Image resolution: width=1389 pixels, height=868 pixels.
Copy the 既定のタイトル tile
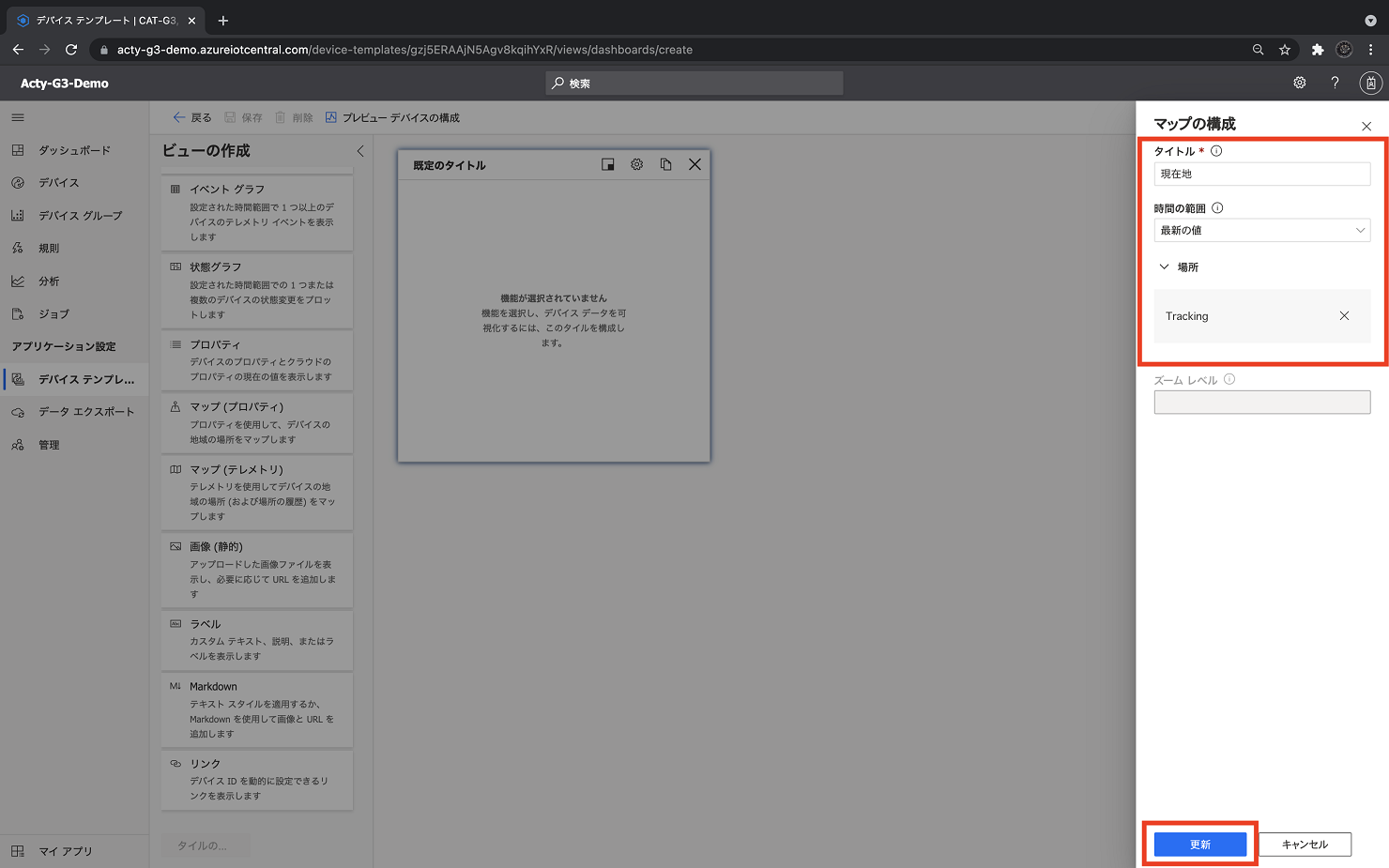(x=666, y=165)
